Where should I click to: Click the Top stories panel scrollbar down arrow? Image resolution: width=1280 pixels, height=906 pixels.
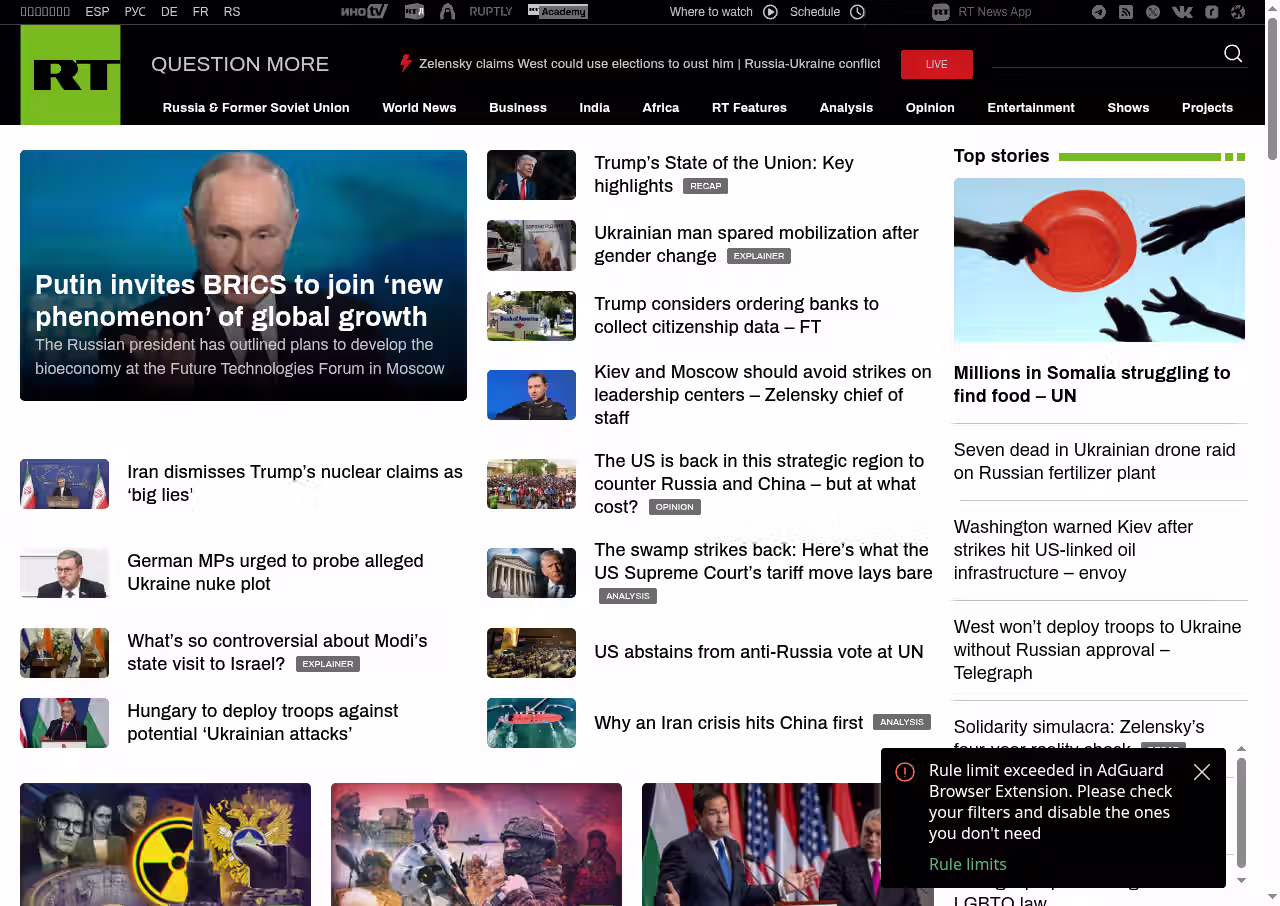tap(1242, 880)
